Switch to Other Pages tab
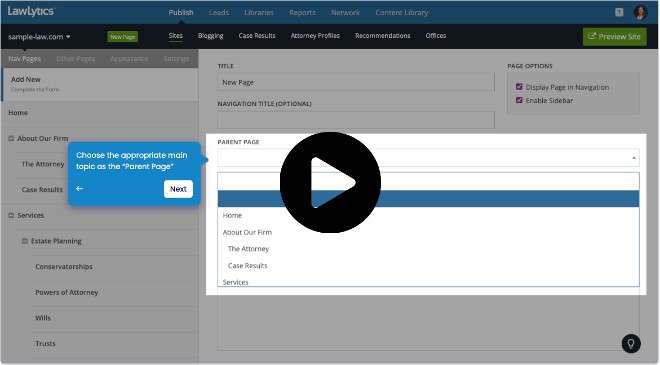This screenshot has height=365, width=660. (x=76, y=59)
